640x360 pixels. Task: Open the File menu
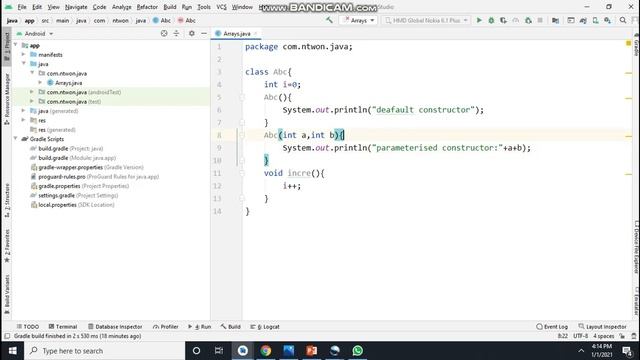click(x=22, y=7)
